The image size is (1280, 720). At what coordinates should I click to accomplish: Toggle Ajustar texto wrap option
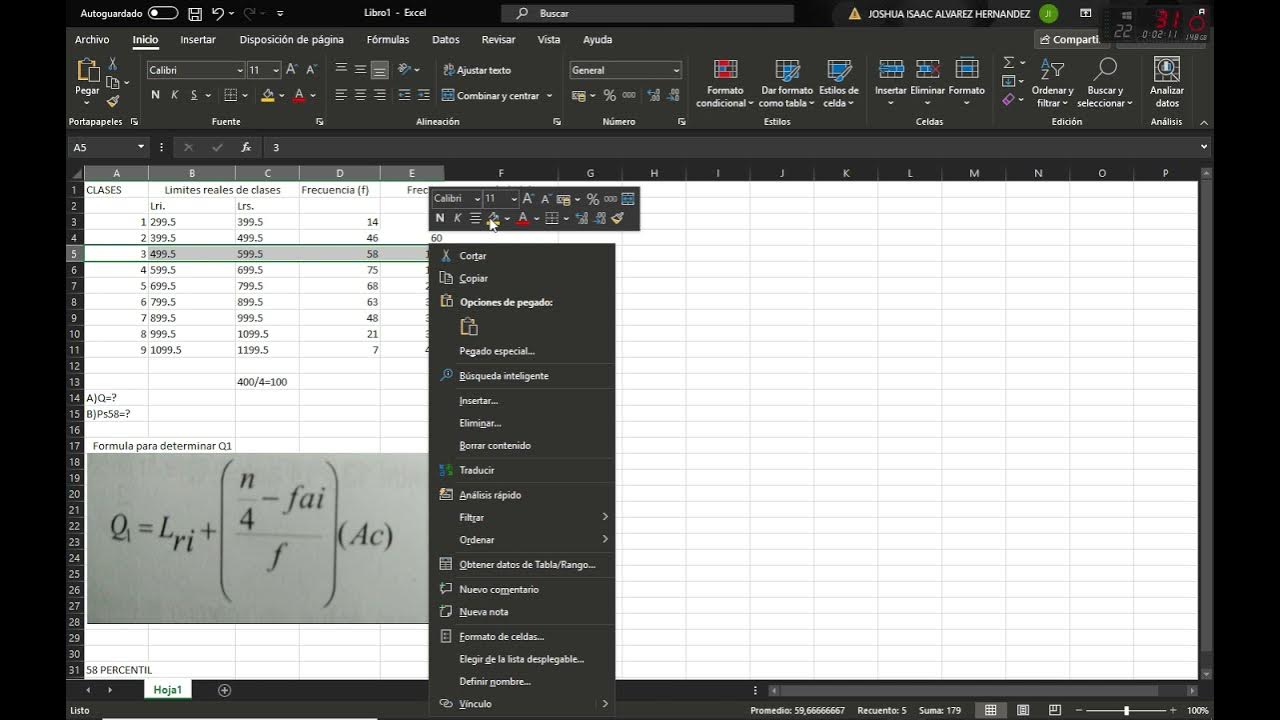tap(477, 70)
